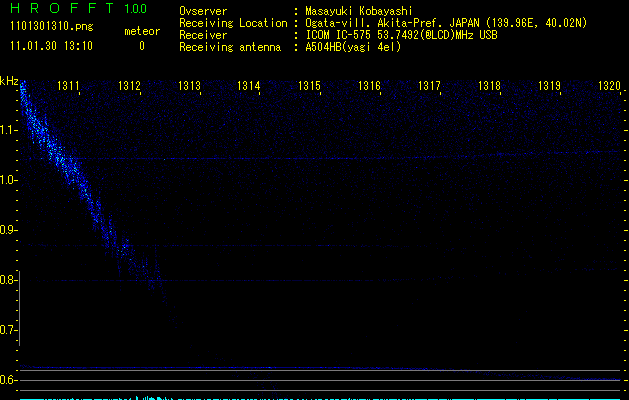Click the 0.9 kHz axis label

pos(8,230)
